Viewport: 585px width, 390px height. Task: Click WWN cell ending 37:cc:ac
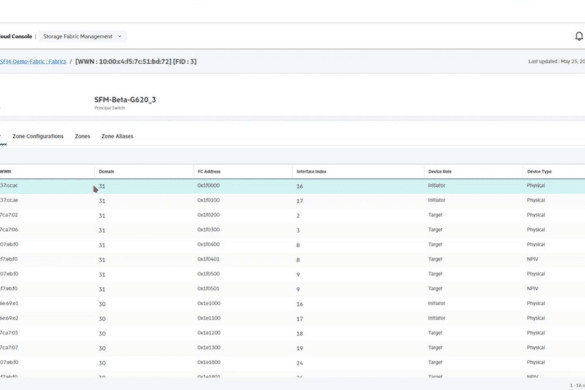(9, 185)
